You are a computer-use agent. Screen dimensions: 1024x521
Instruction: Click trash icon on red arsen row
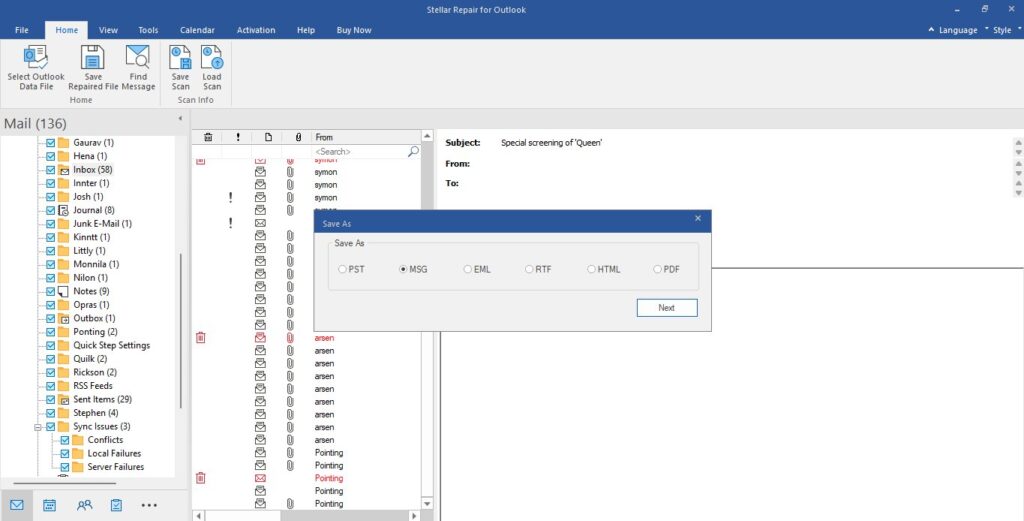coord(200,338)
